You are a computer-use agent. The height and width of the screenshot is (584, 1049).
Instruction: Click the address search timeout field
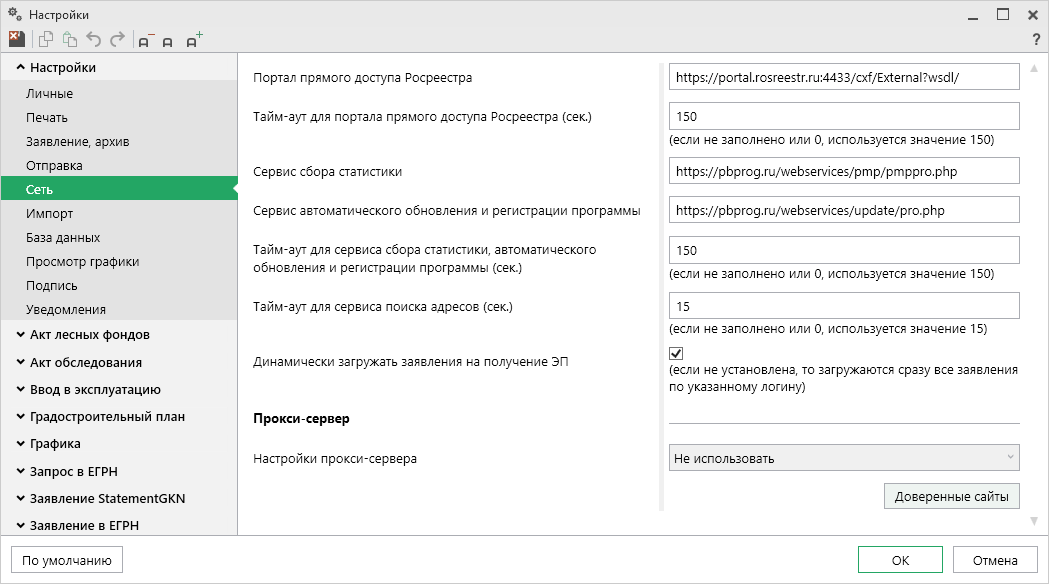point(843,306)
